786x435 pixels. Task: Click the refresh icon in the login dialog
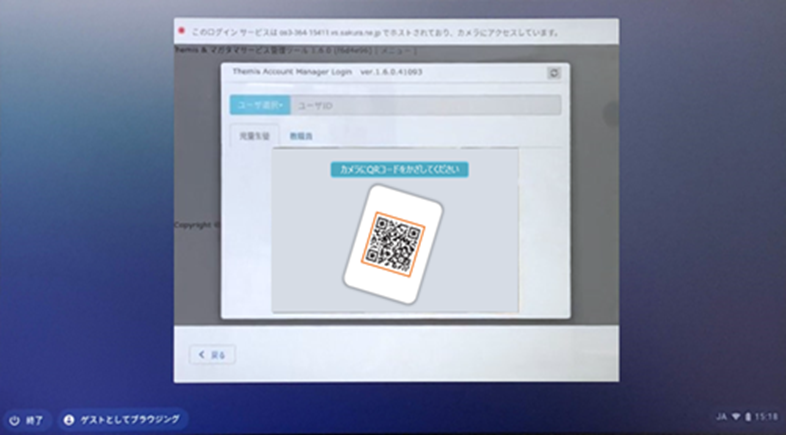pyautogui.click(x=553, y=73)
